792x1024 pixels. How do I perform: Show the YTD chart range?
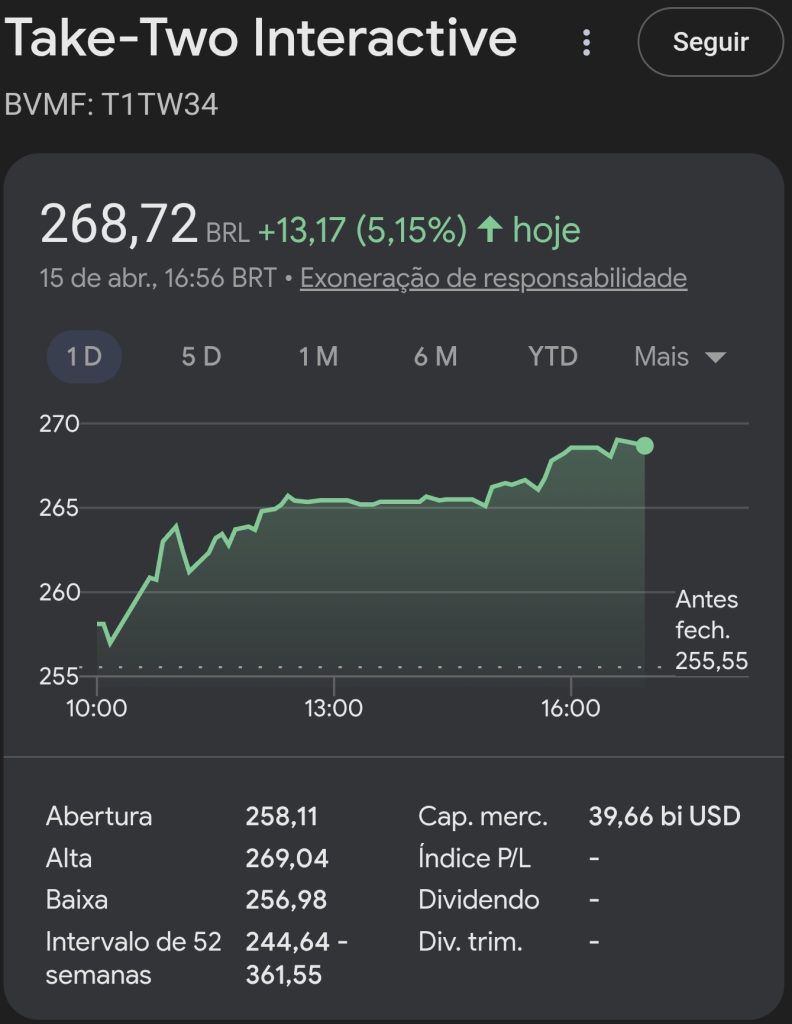(552, 357)
